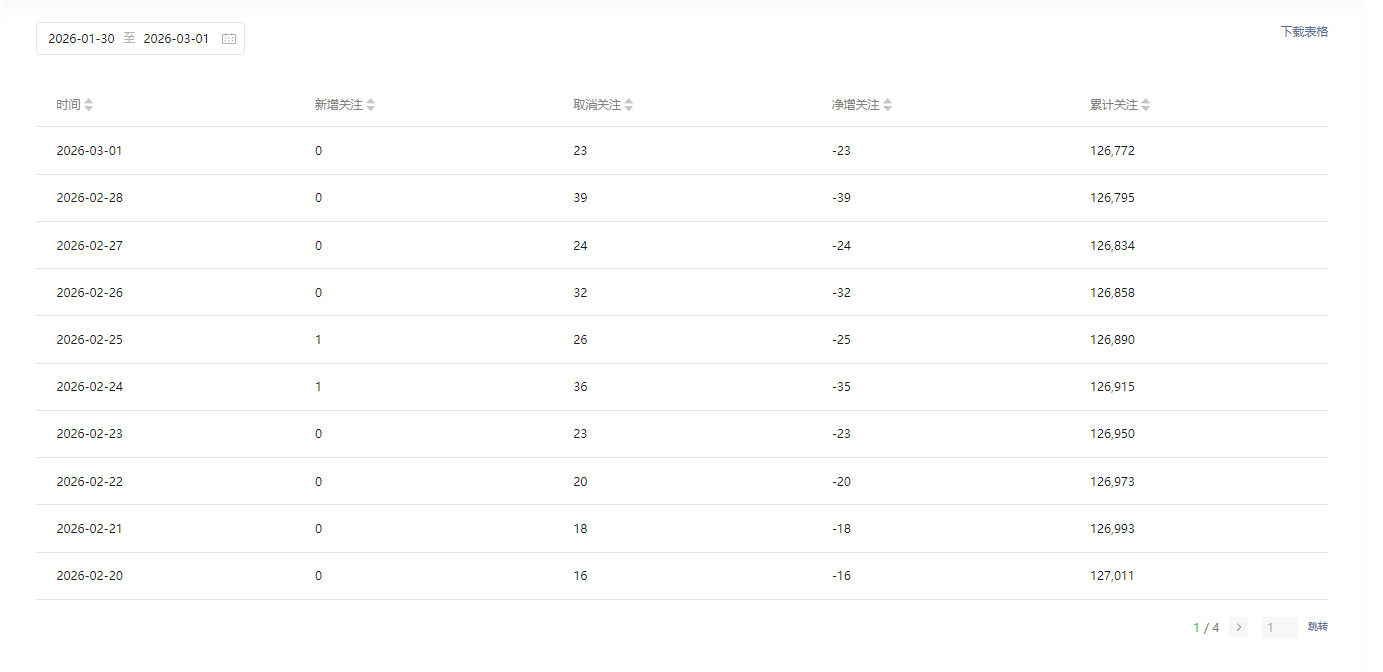
Task: Select the 127,011 cumulative cell
Action: click(x=1112, y=576)
